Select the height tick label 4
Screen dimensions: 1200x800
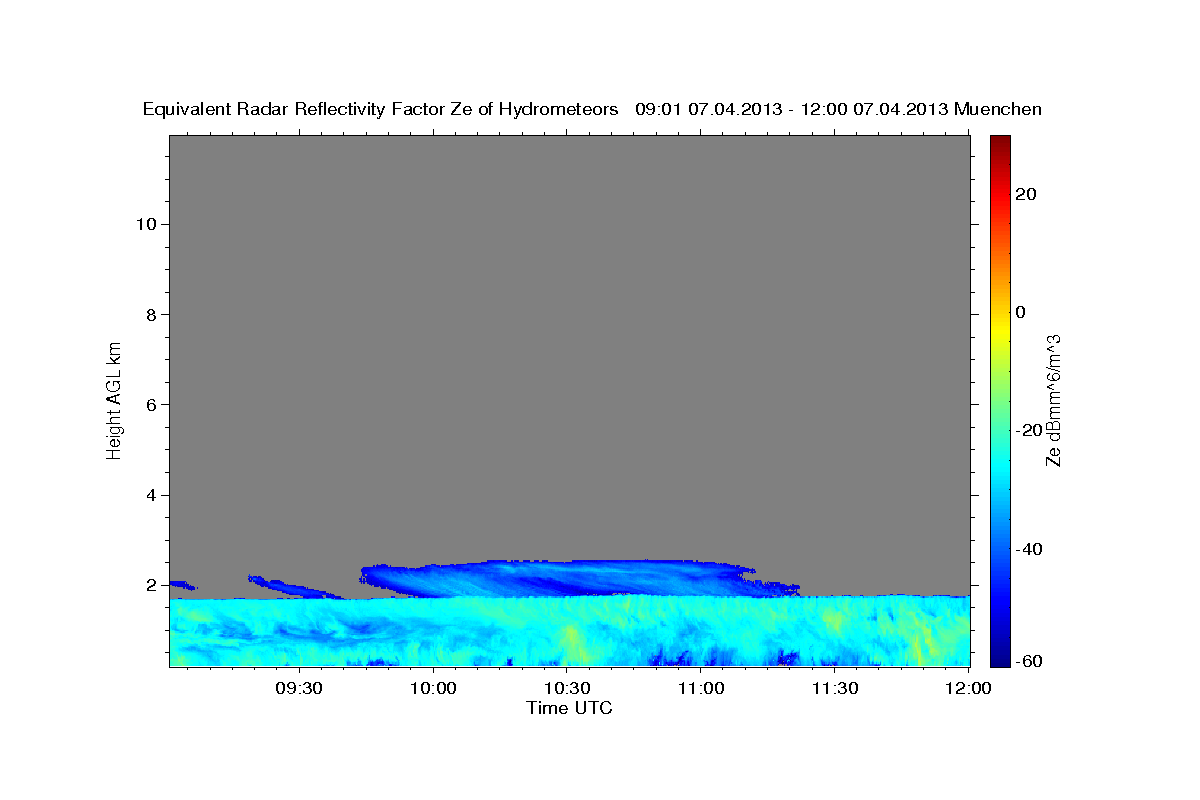click(150, 495)
